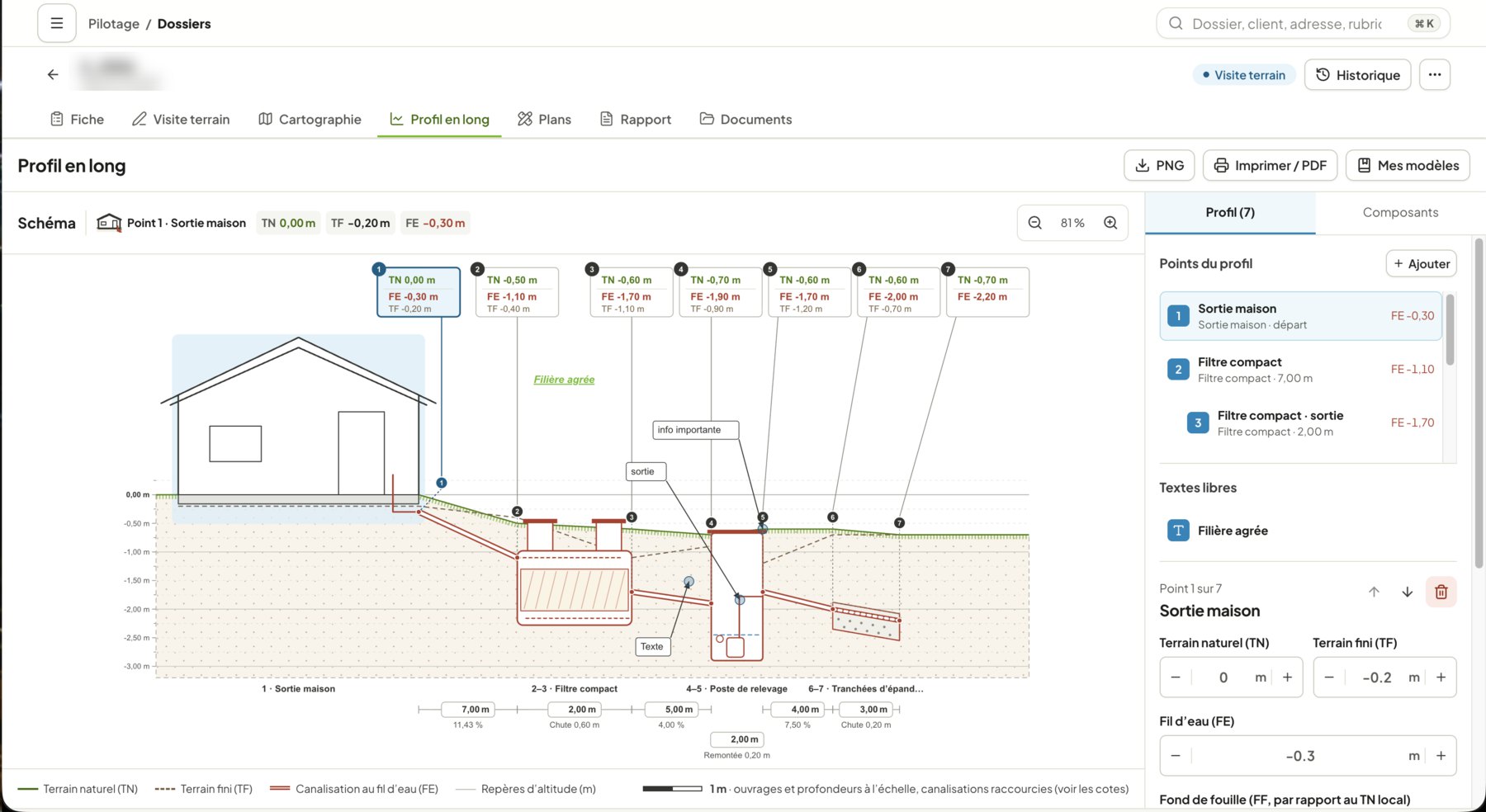Increase Terrain naturel value with plus
The width and height of the screenshot is (1486, 812).
[x=1287, y=677]
